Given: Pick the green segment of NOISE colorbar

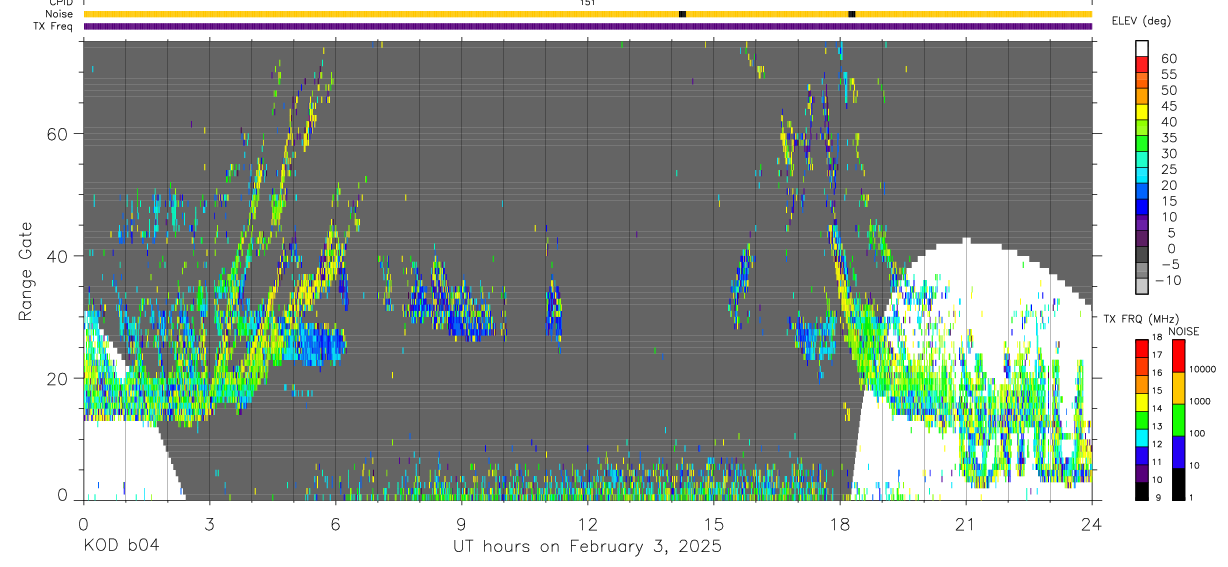Looking at the screenshot, I should tap(1178, 420).
